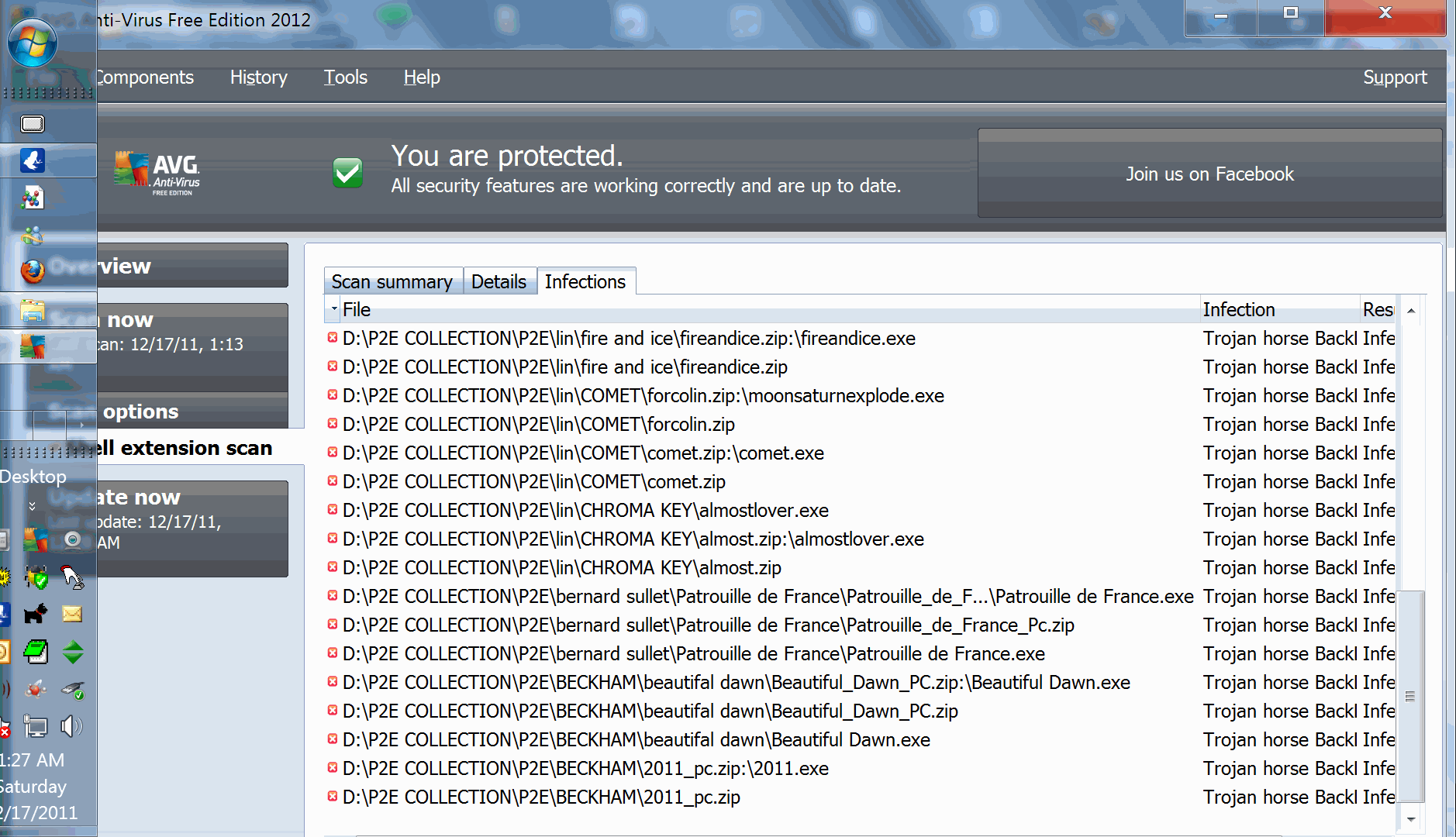Click the black Scottie dog tray icon

tap(36, 615)
